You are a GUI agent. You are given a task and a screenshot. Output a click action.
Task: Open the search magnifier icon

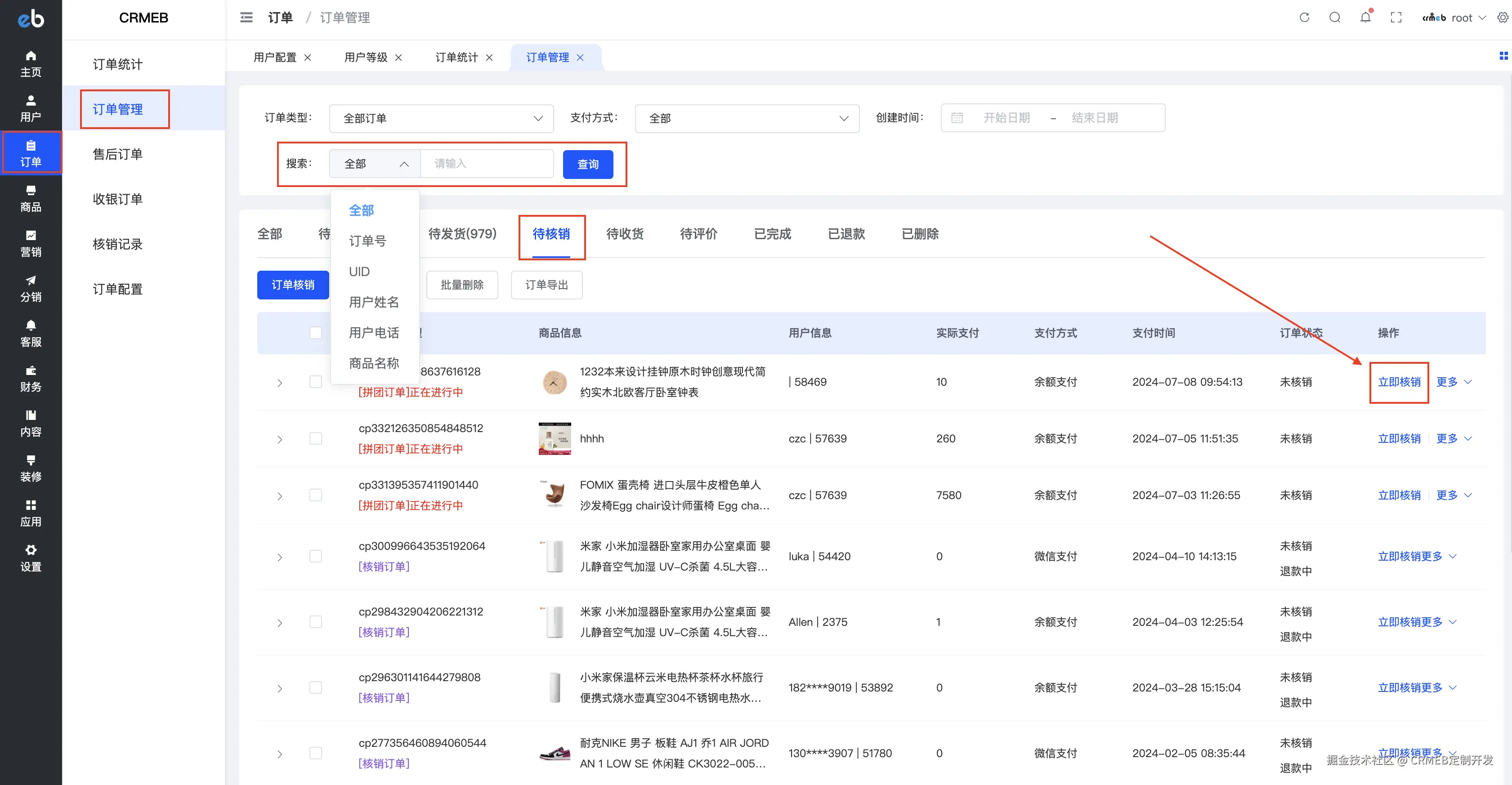tap(1335, 18)
